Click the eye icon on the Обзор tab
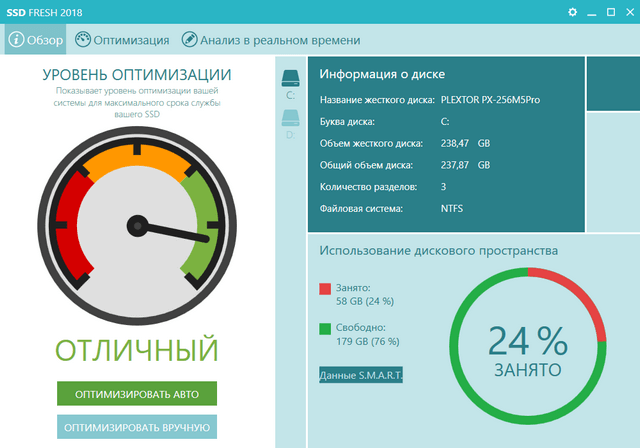Screen dimensions: 640x448 click(x=17, y=40)
